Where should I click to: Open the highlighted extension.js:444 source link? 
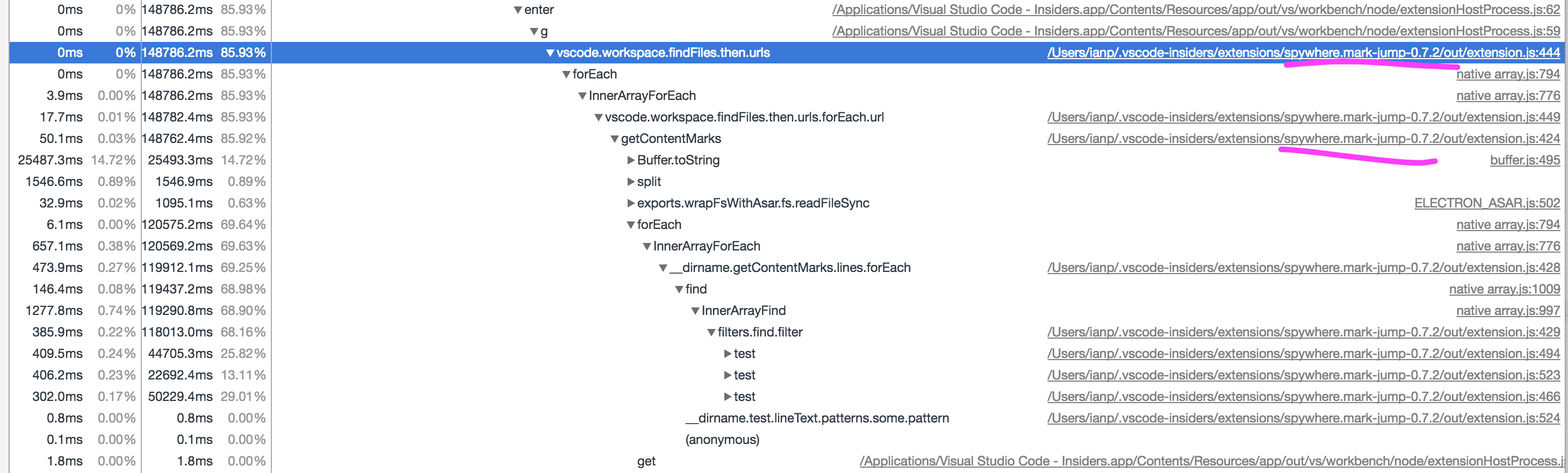tap(1303, 53)
